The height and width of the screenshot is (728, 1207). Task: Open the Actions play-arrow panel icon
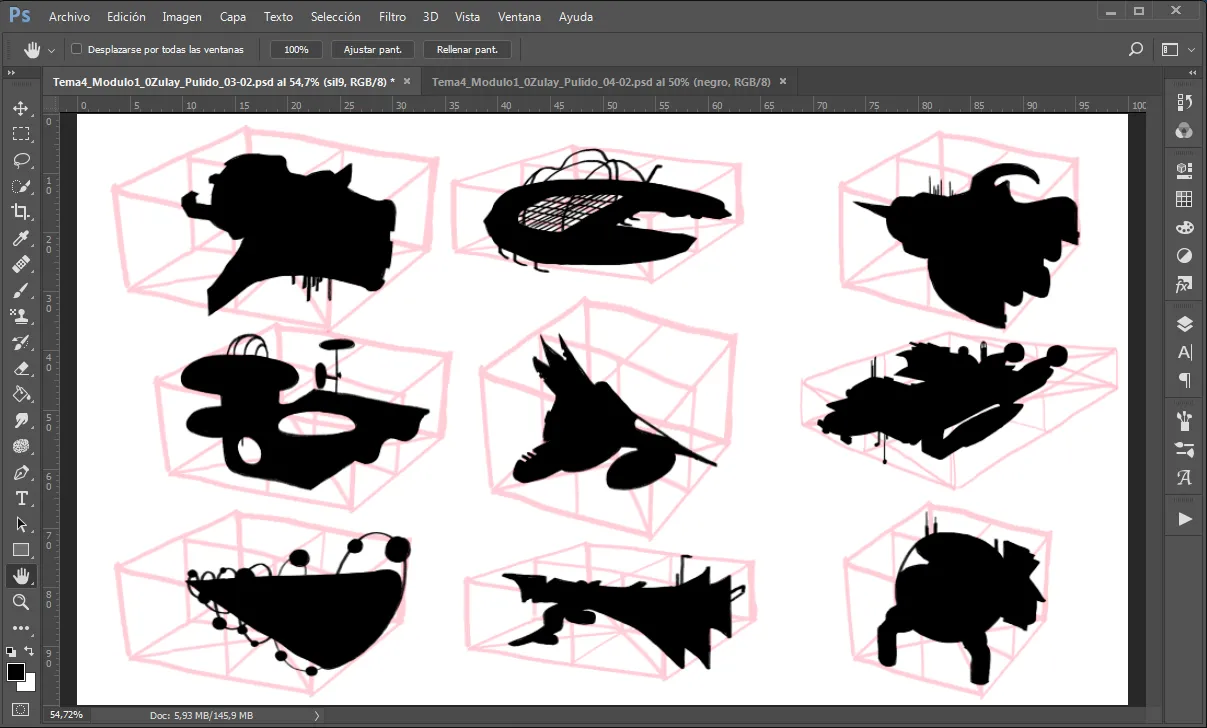[1185, 519]
